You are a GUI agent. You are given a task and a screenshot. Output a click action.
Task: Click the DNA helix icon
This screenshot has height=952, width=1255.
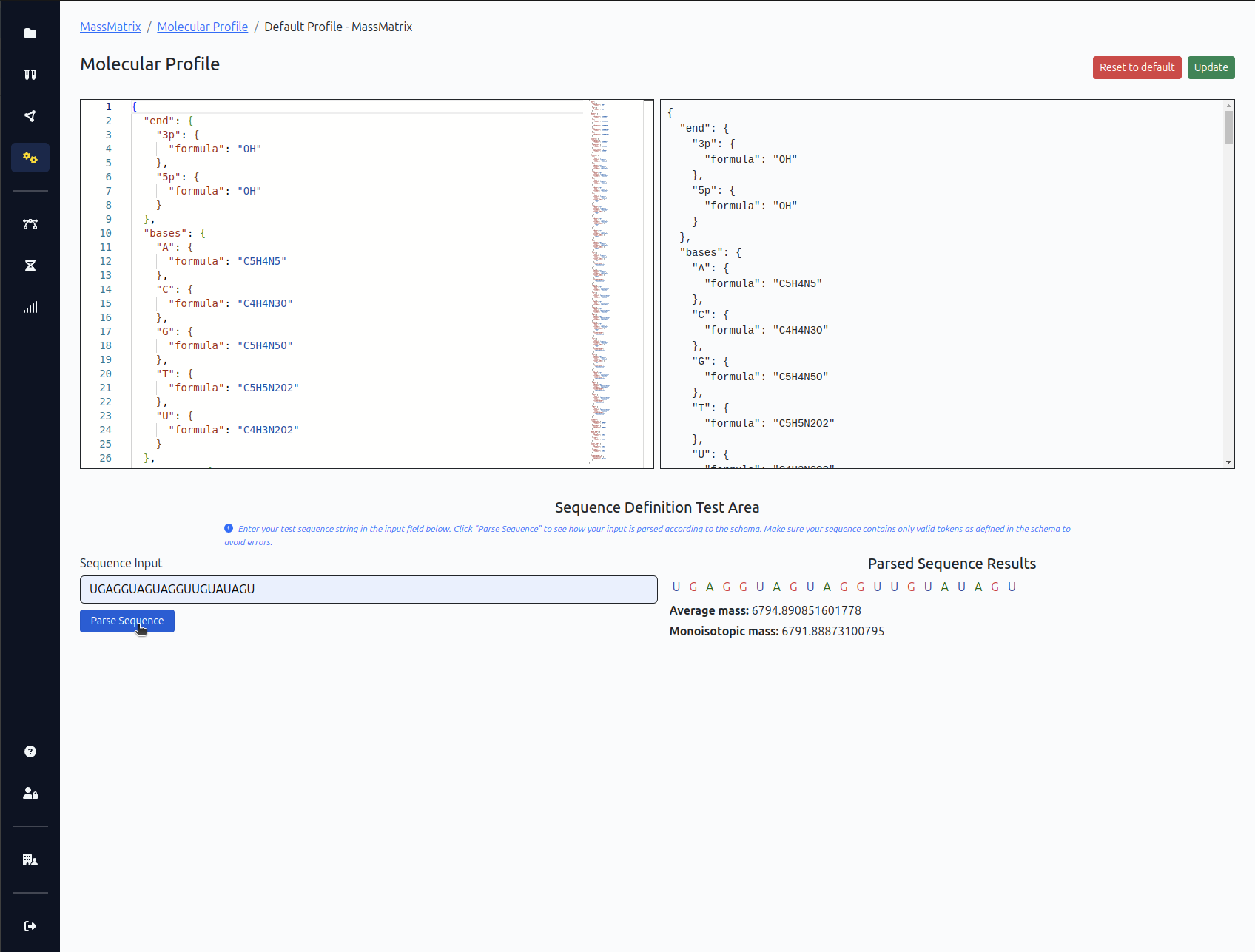[x=30, y=266]
